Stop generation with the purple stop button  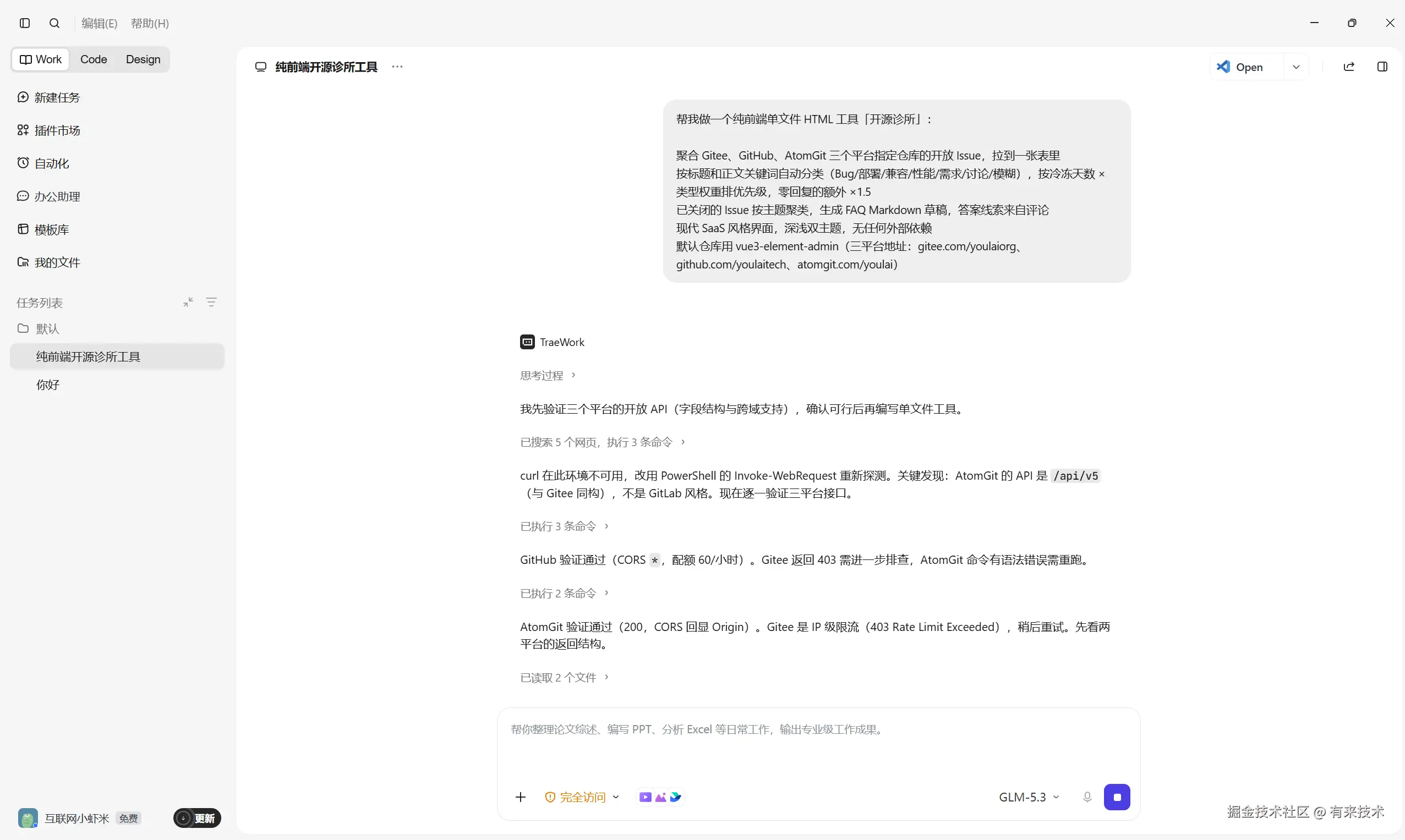coord(1117,797)
